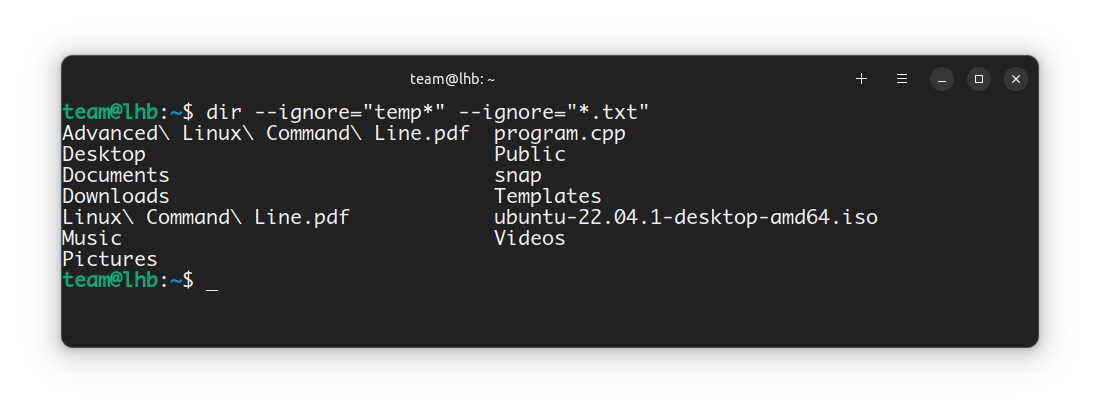Click the dir command word on the first line

click(224, 112)
